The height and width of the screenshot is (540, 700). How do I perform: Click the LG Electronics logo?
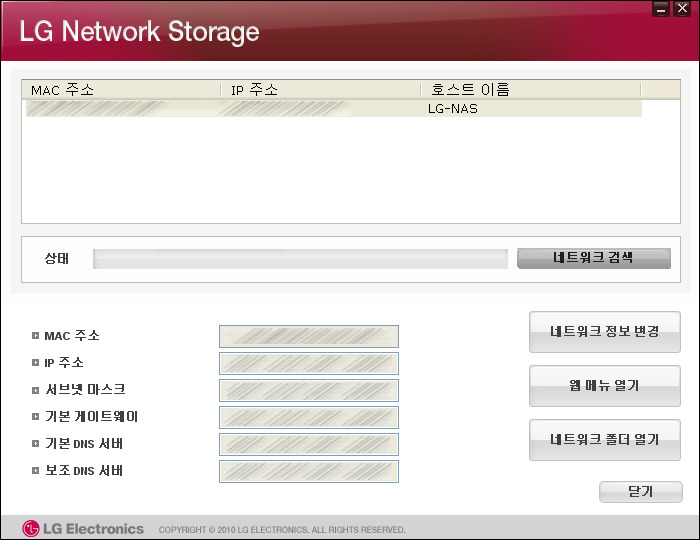(83, 529)
